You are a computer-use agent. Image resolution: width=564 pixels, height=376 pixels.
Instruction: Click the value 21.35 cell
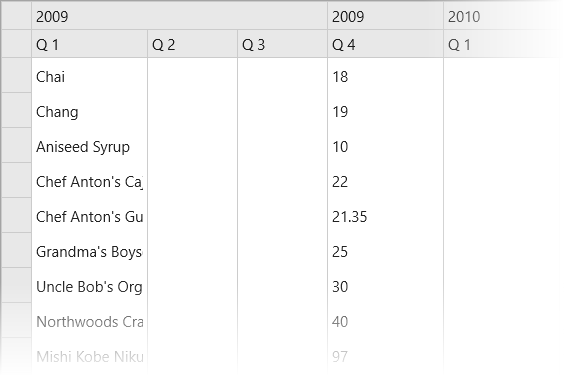pyautogui.click(x=386, y=217)
